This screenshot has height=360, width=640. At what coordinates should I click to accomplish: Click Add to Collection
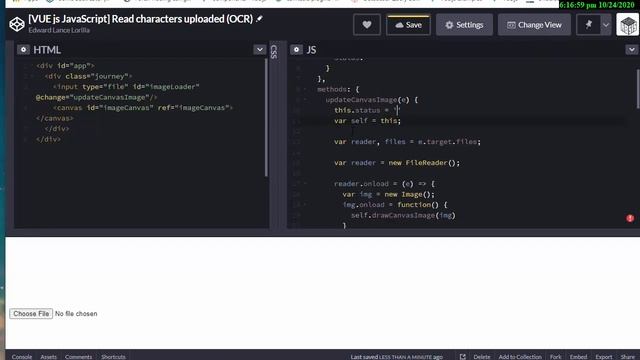tap(520, 356)
